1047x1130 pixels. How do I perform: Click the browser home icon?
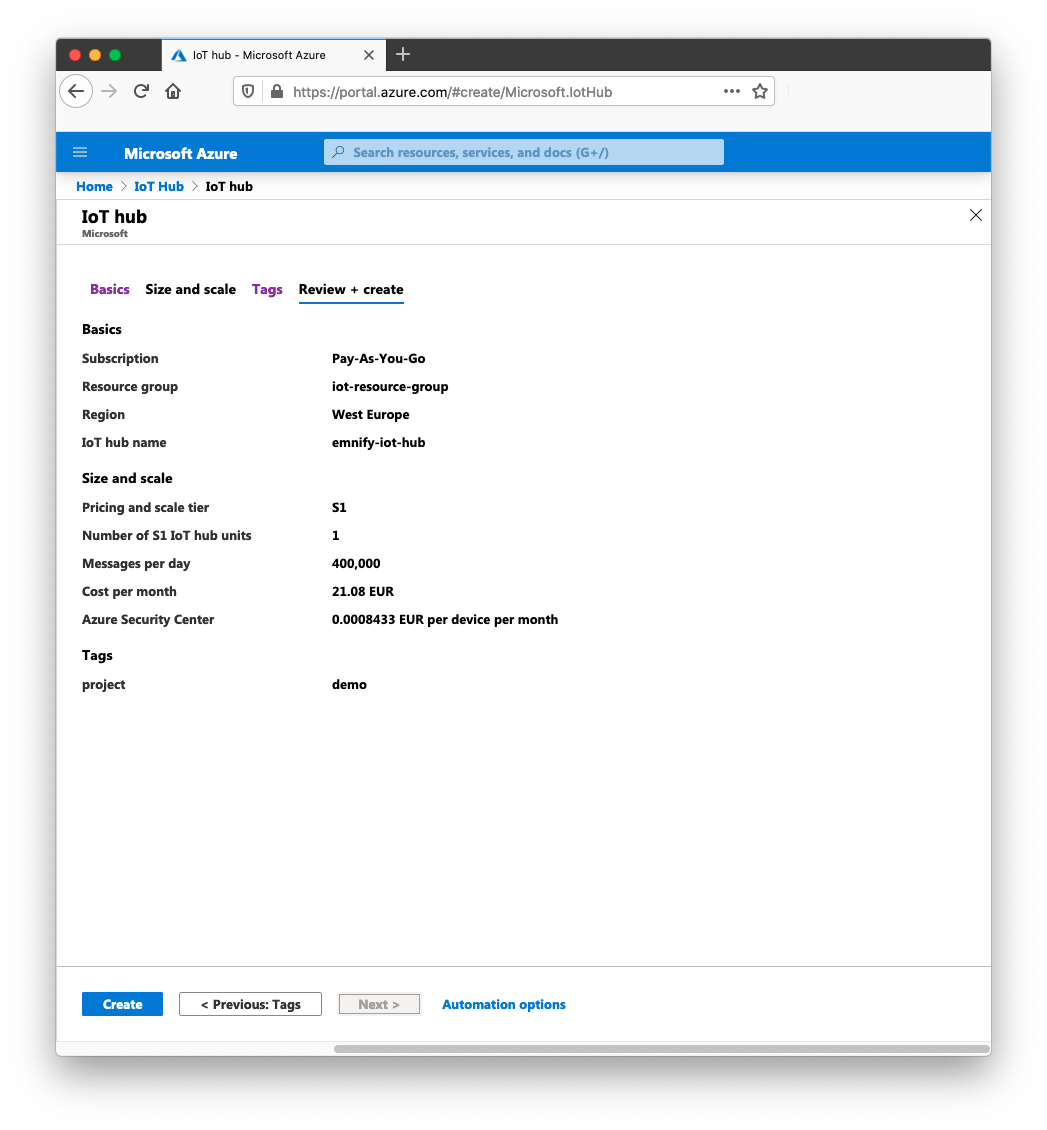click(172, 91)
